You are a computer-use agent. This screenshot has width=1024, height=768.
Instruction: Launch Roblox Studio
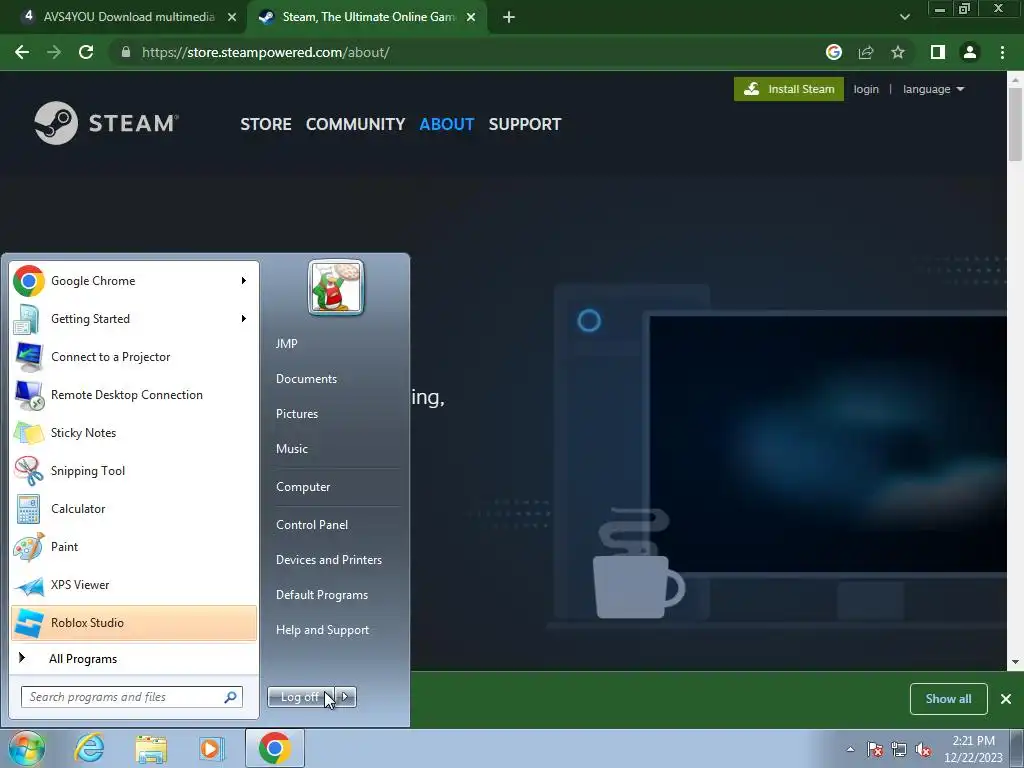134,622
